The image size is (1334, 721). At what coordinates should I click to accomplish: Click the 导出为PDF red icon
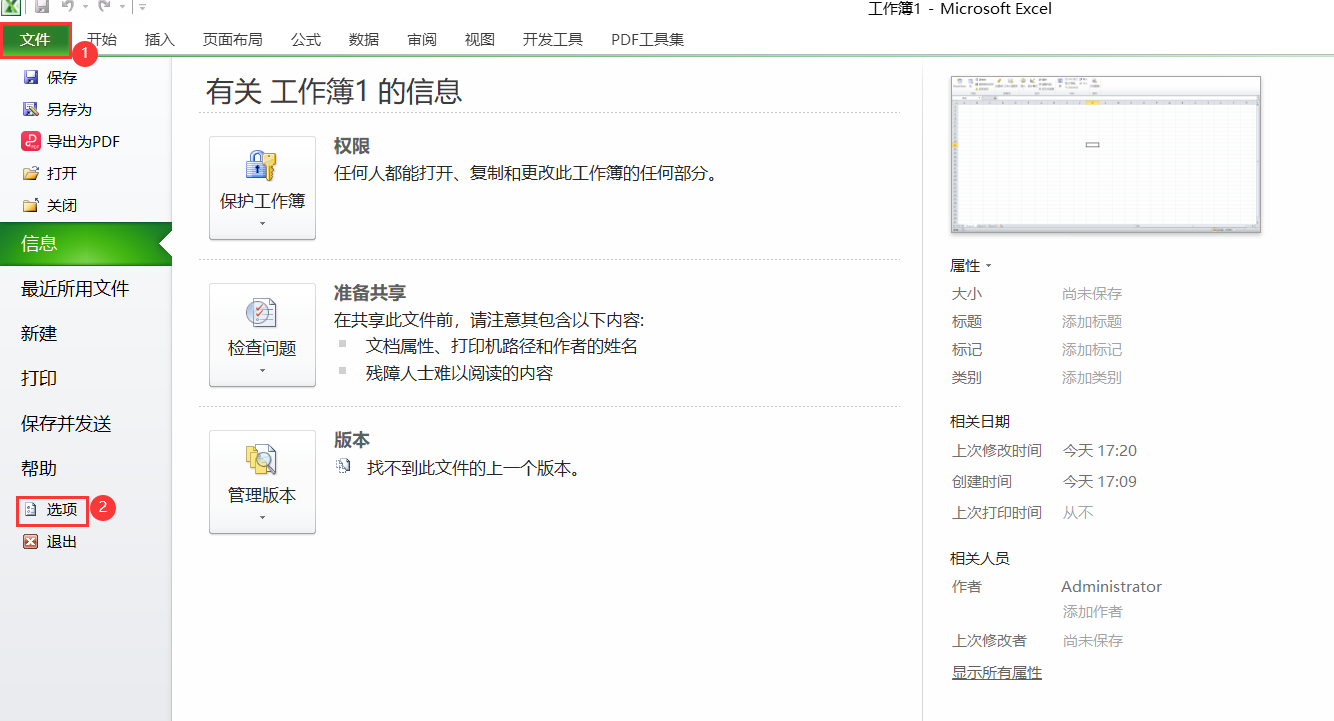31,141
